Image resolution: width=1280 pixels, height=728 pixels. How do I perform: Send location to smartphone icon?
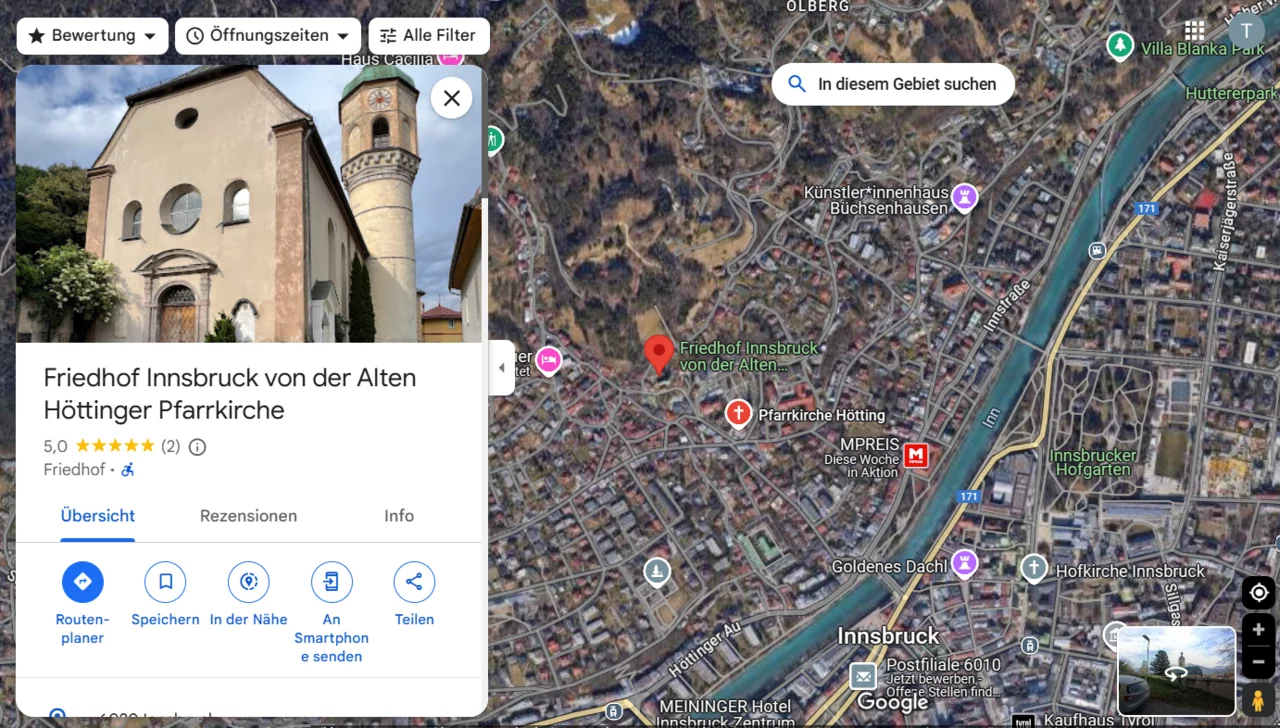331,582
